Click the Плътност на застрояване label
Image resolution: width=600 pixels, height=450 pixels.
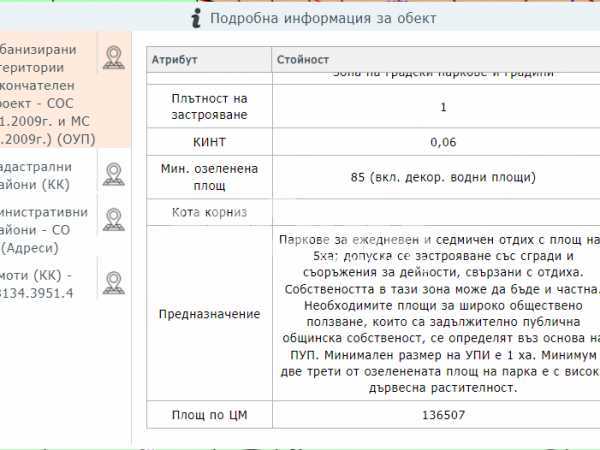[x=209, y=106]
